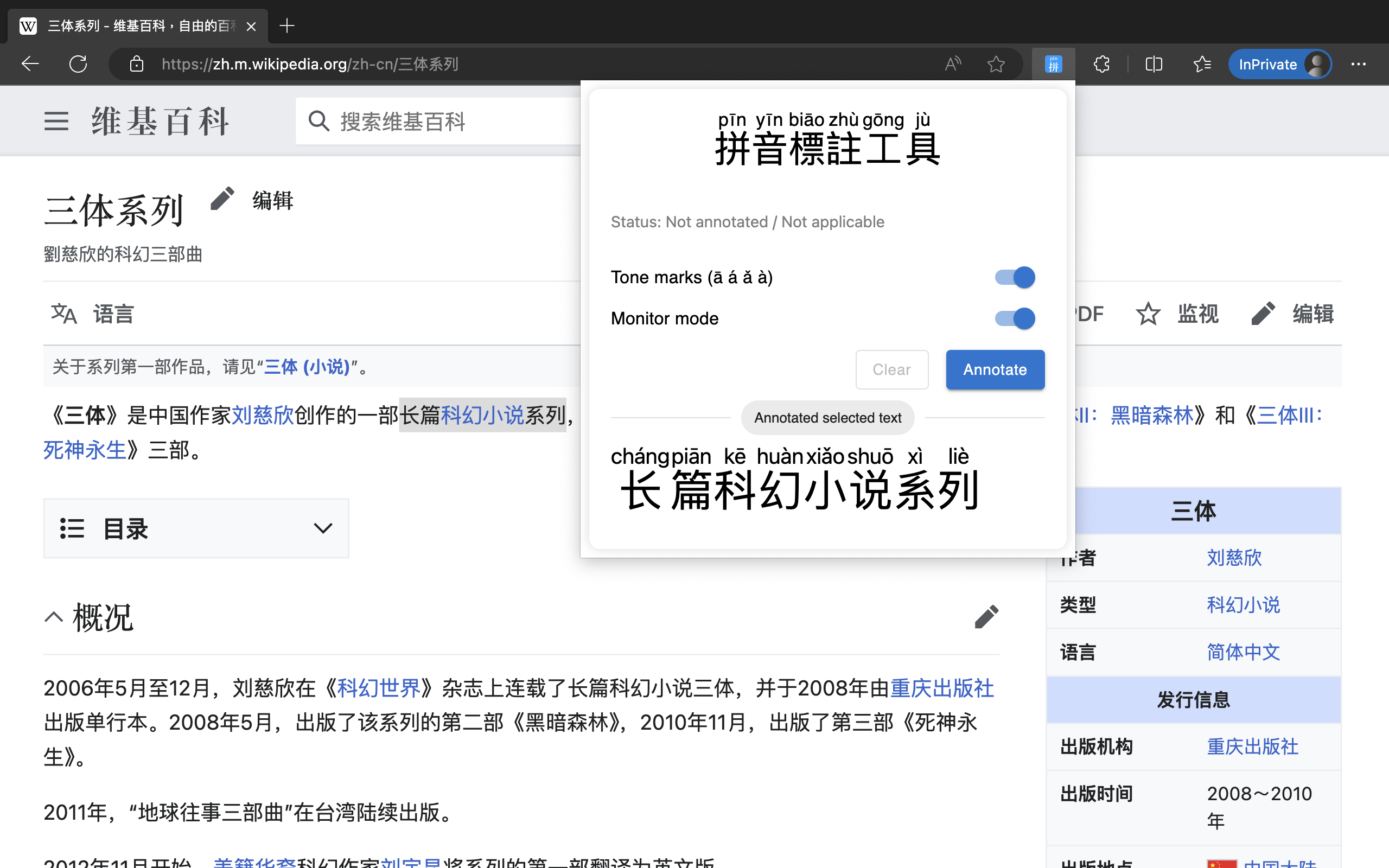Image resolution: width=1389 pixels, height=868 pixels.
Task: Click the InPrivate profile badge
Action: pos(1279,63)
